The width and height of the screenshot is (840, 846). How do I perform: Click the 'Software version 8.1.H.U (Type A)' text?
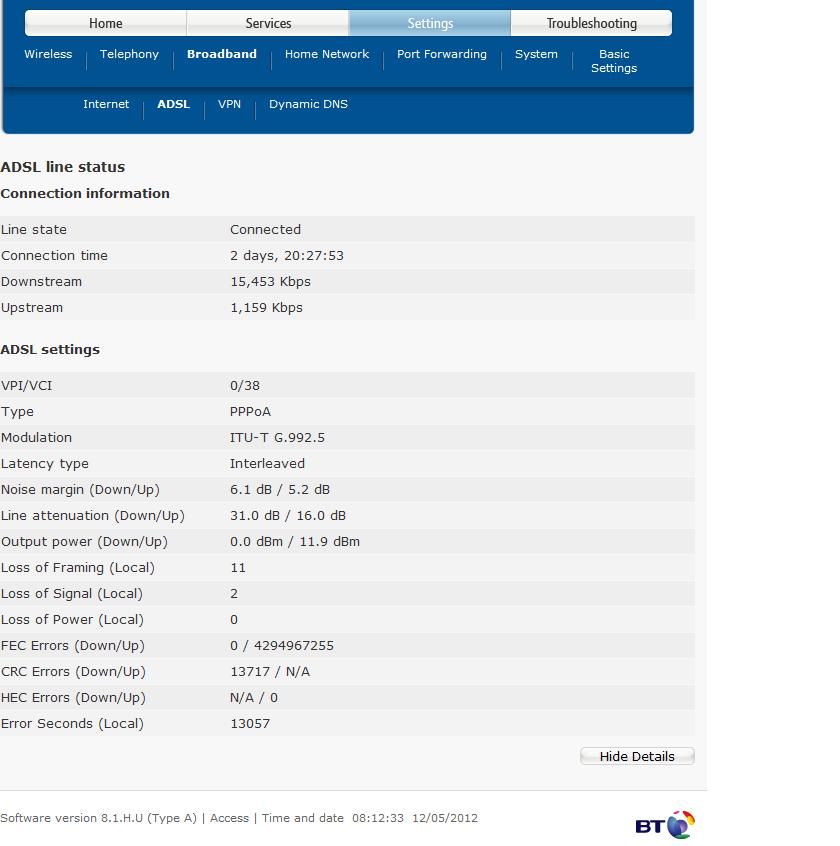pyautogui.click(x=99, y=818)
